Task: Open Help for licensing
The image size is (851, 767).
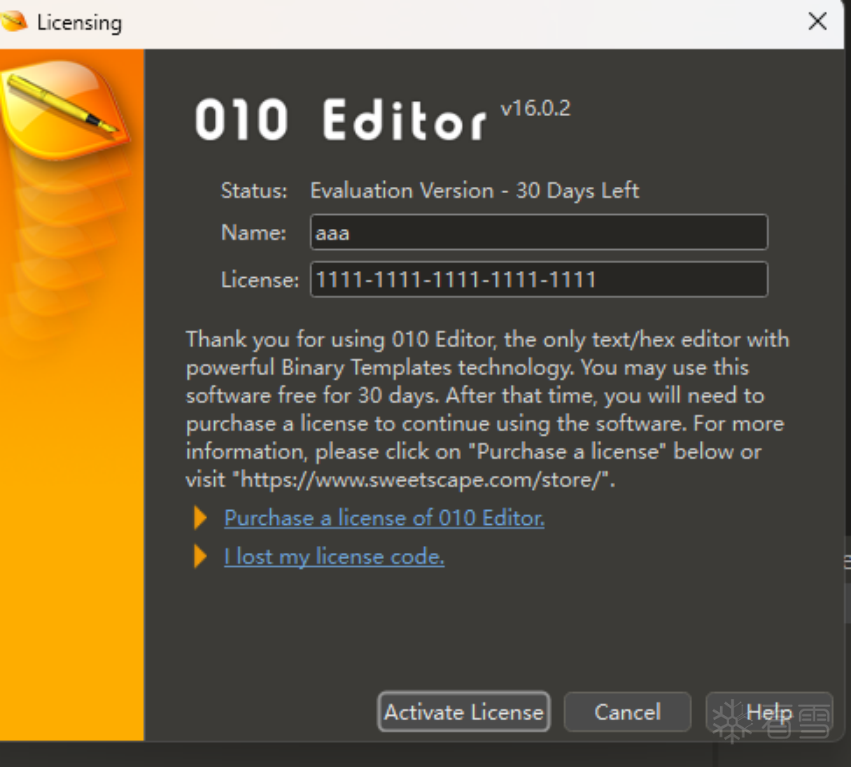Action: click(x=769, y=711)
